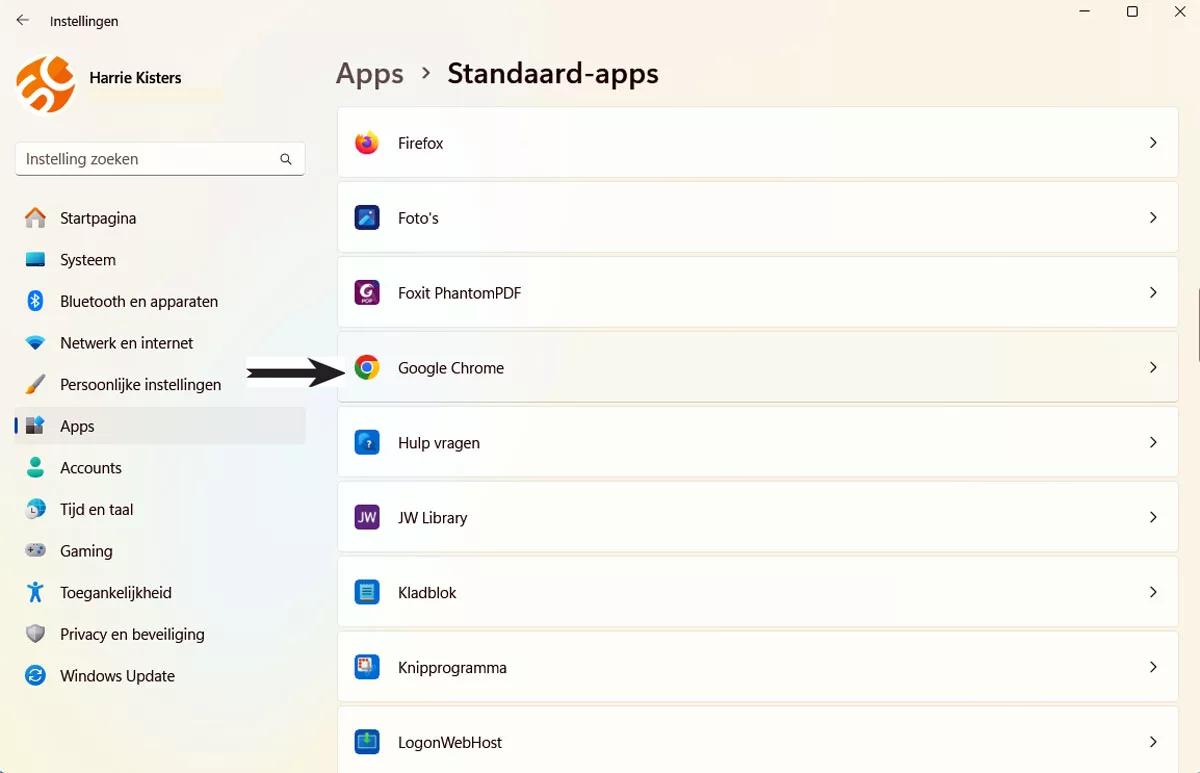Click the Privacy shield icon
1200x773 pixels.
point(35,635)
